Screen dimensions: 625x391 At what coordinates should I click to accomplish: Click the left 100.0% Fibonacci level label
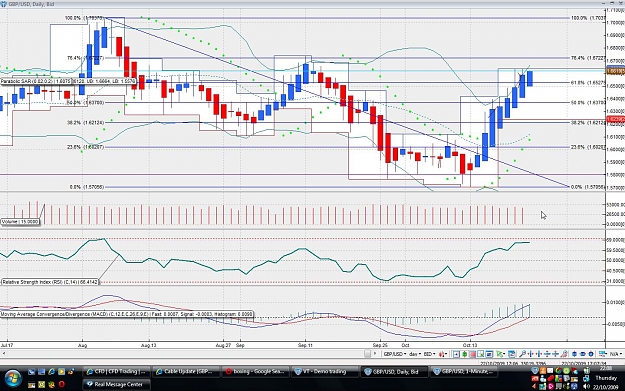click(x=84, y=18)
